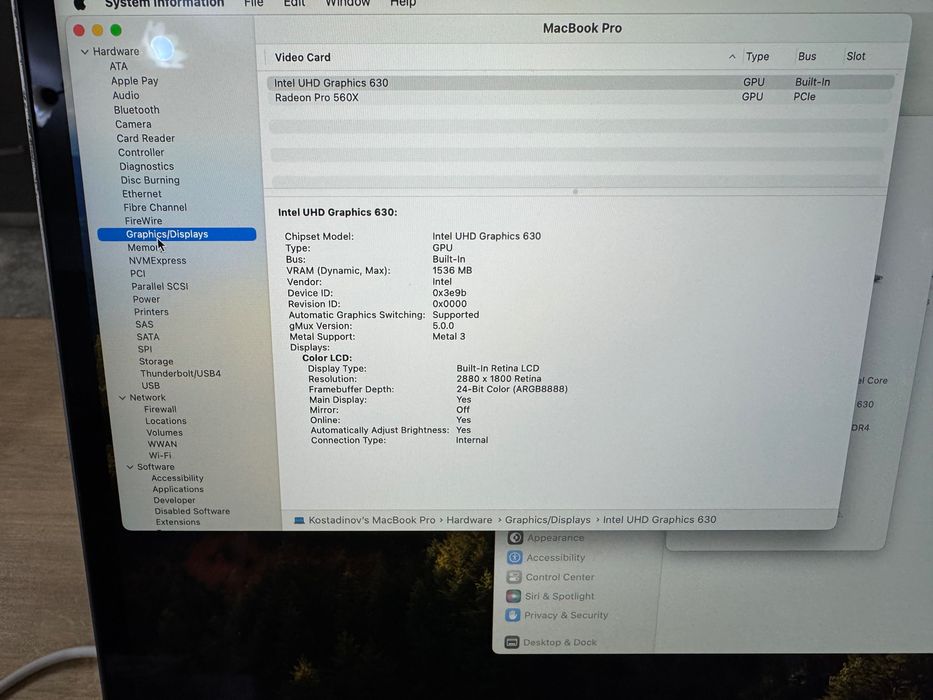This screenshot has width=933, height=700.
Task: Select NVMExpress in the sidebar
Action: point(158,261)
